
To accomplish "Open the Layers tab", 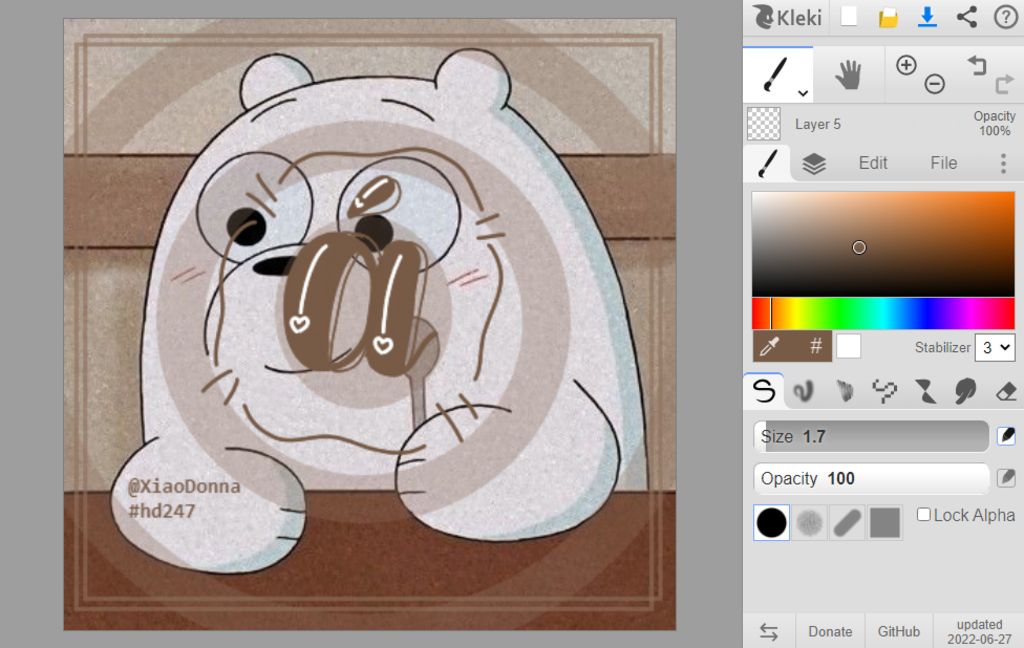I will pyautogui.click(x=814, y=163).
